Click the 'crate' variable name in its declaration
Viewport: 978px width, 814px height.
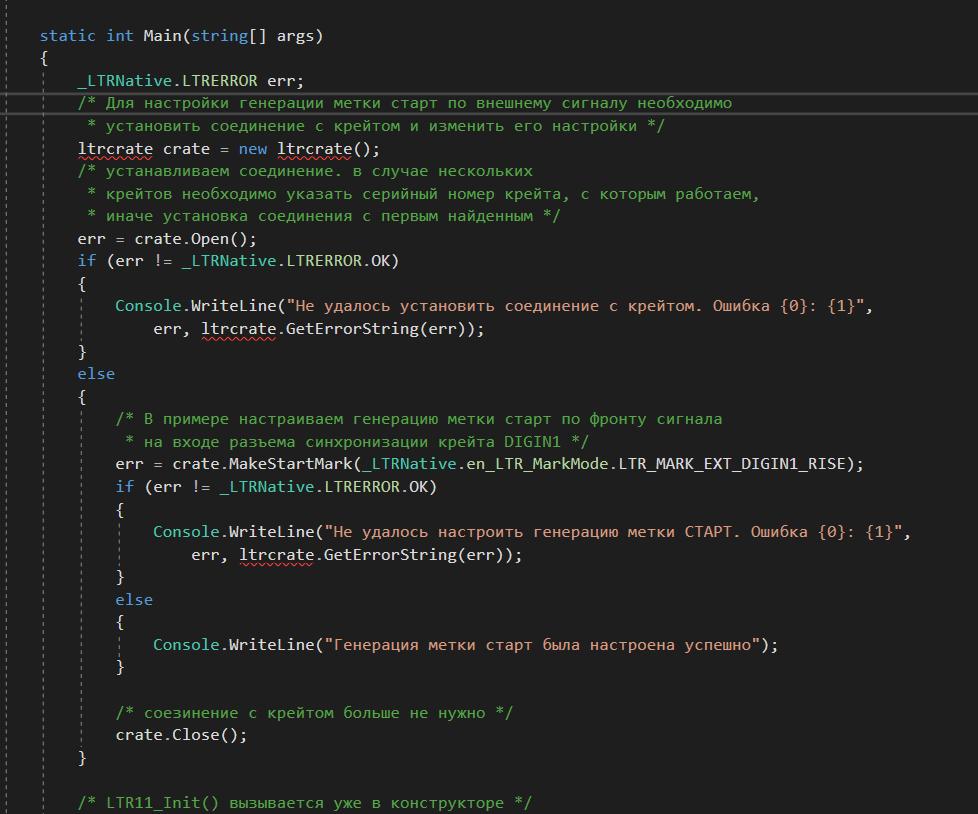(x=186, y=149)
